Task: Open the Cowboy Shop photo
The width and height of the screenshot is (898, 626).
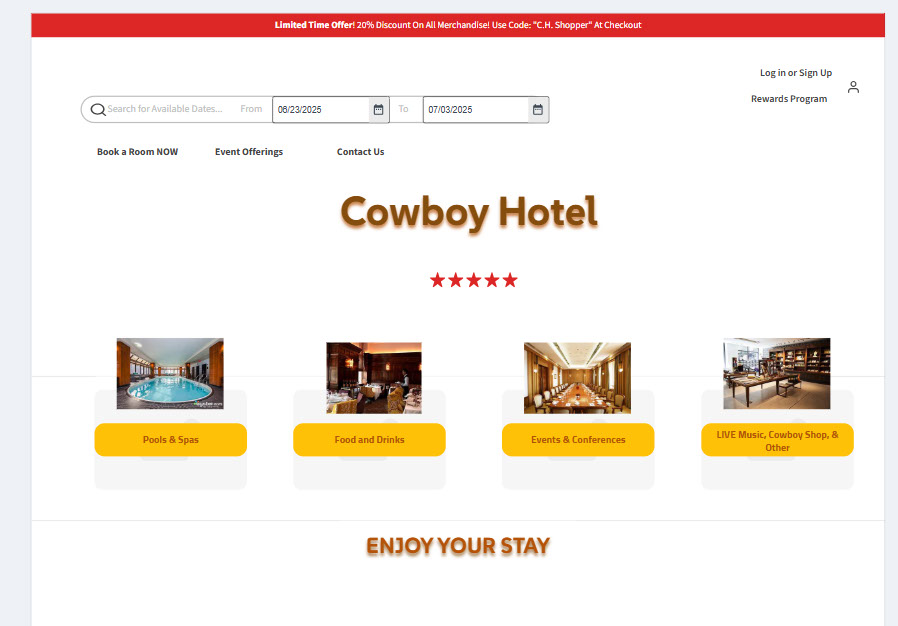Action: [777, 373]
